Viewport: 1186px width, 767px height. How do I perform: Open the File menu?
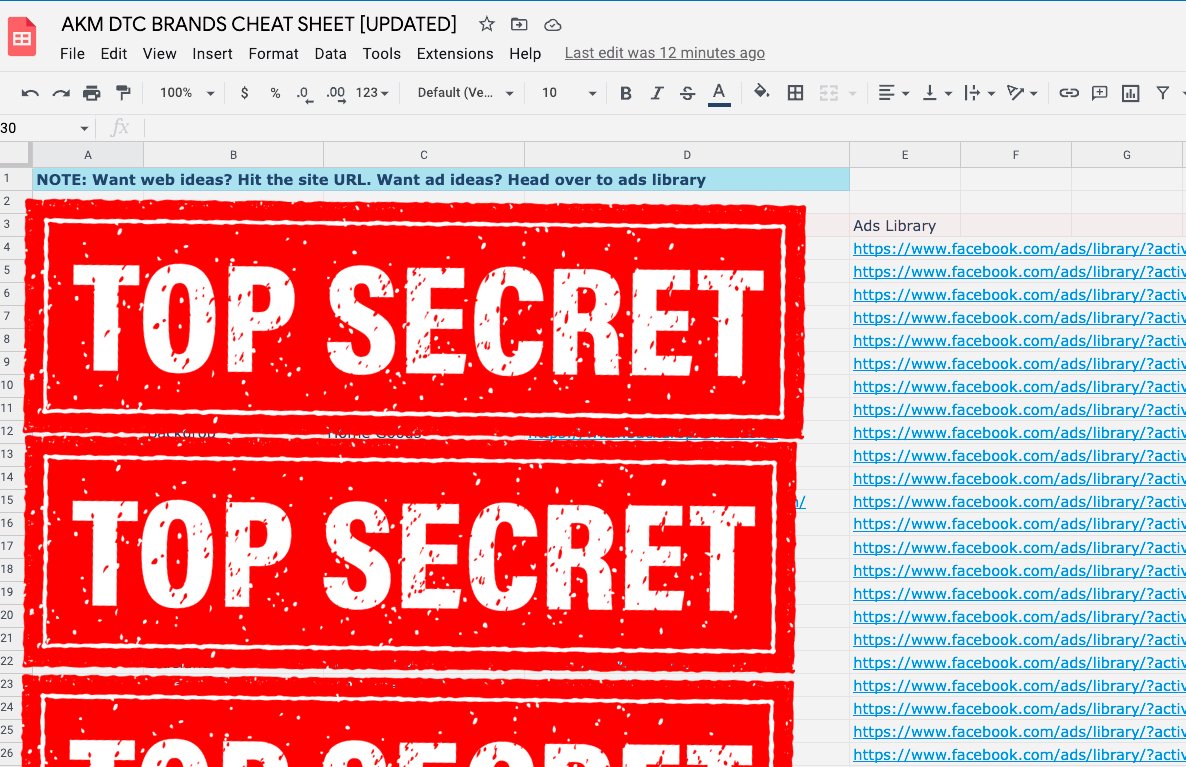72,54
